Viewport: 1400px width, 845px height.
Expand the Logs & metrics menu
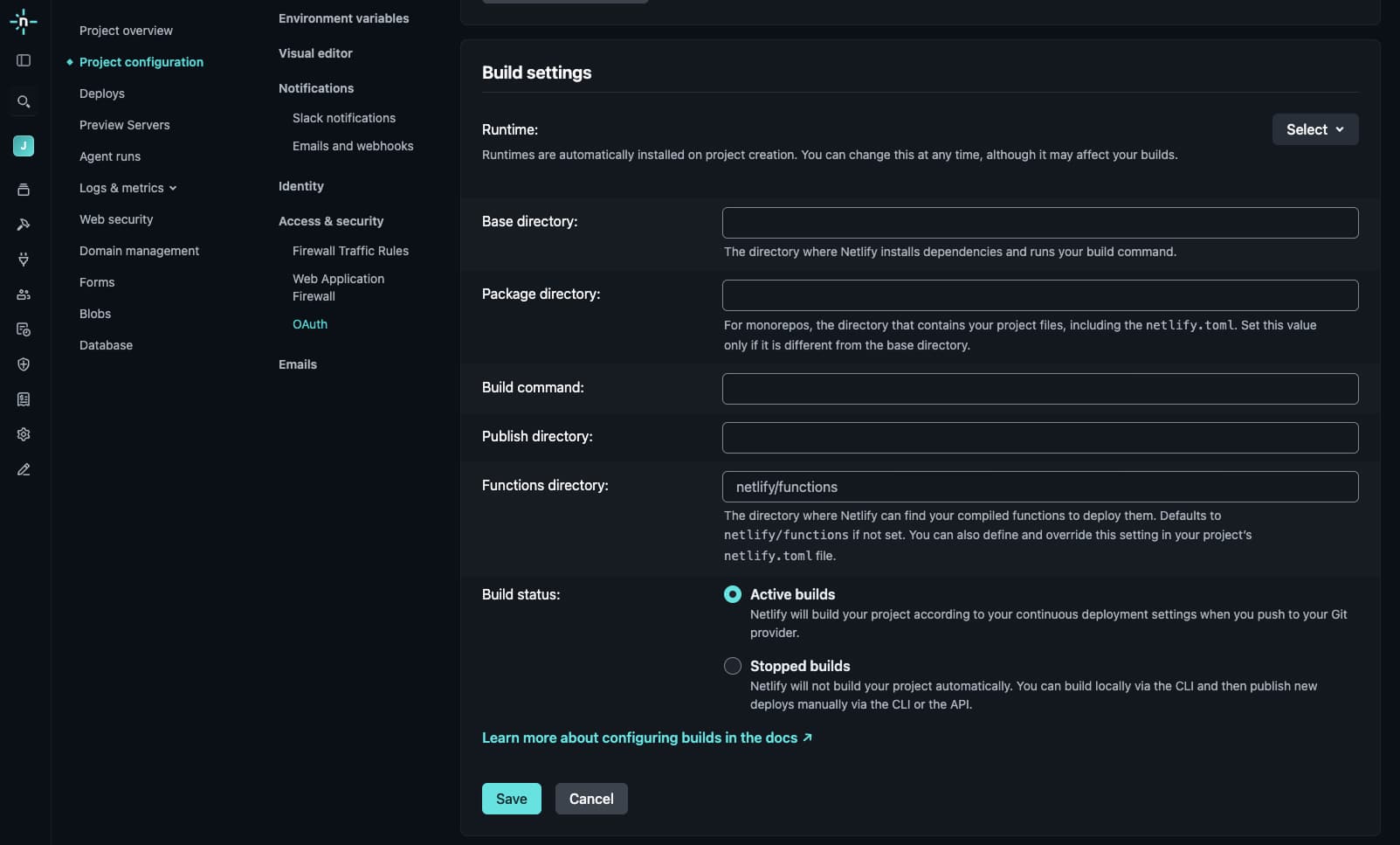(128, 188)
